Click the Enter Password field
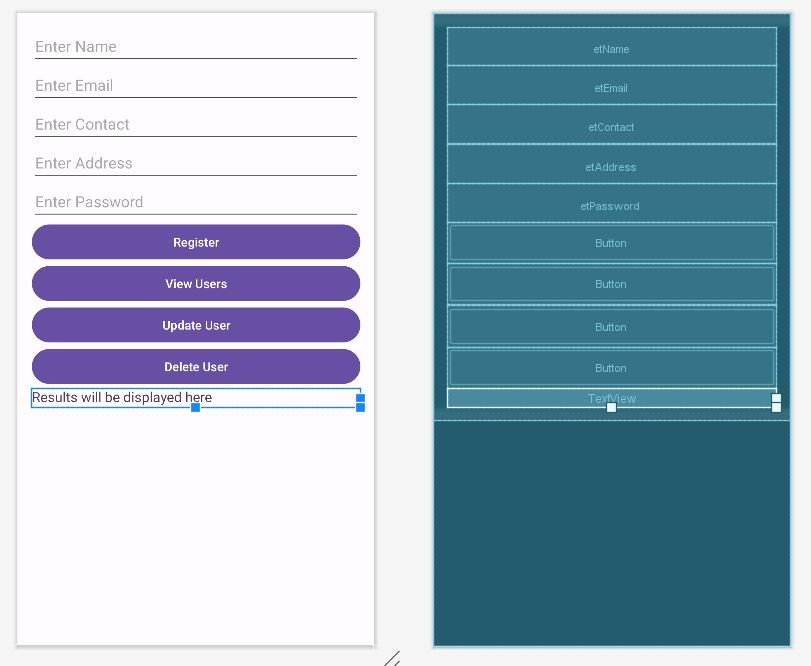This screenshot has width=811, height=666. pos(195,202)
